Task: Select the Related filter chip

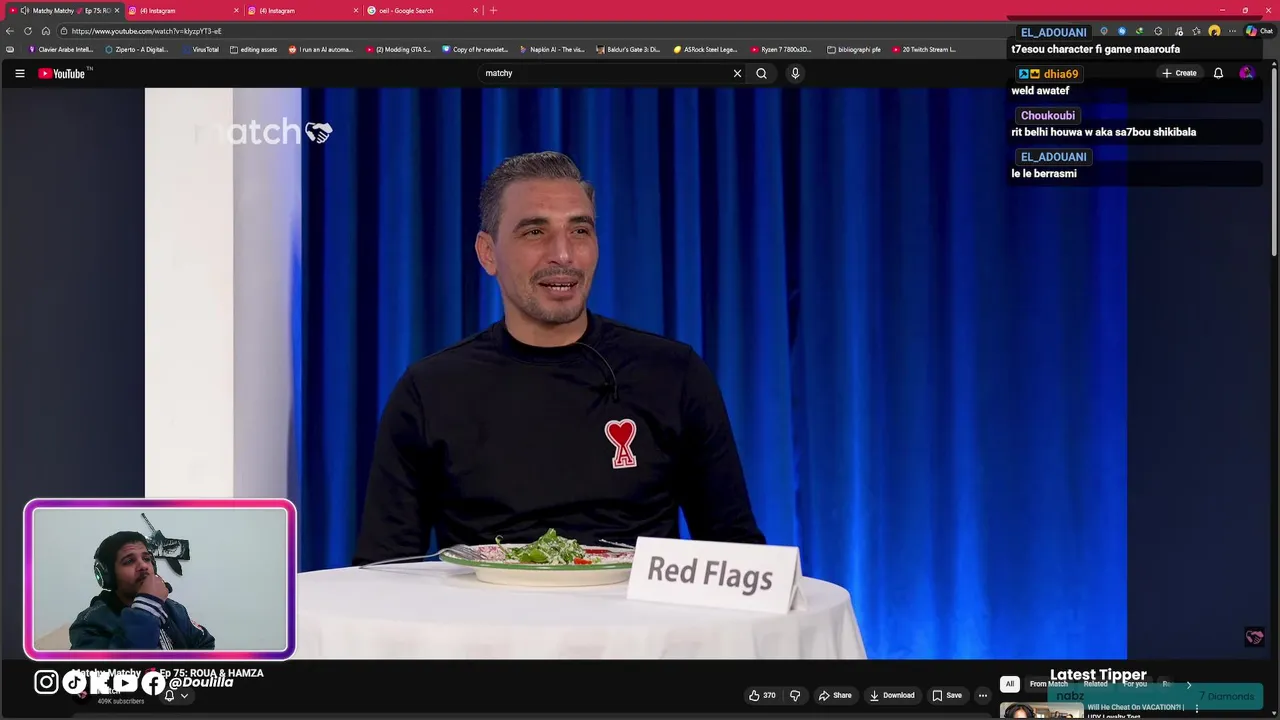Action: [1095, 684]
